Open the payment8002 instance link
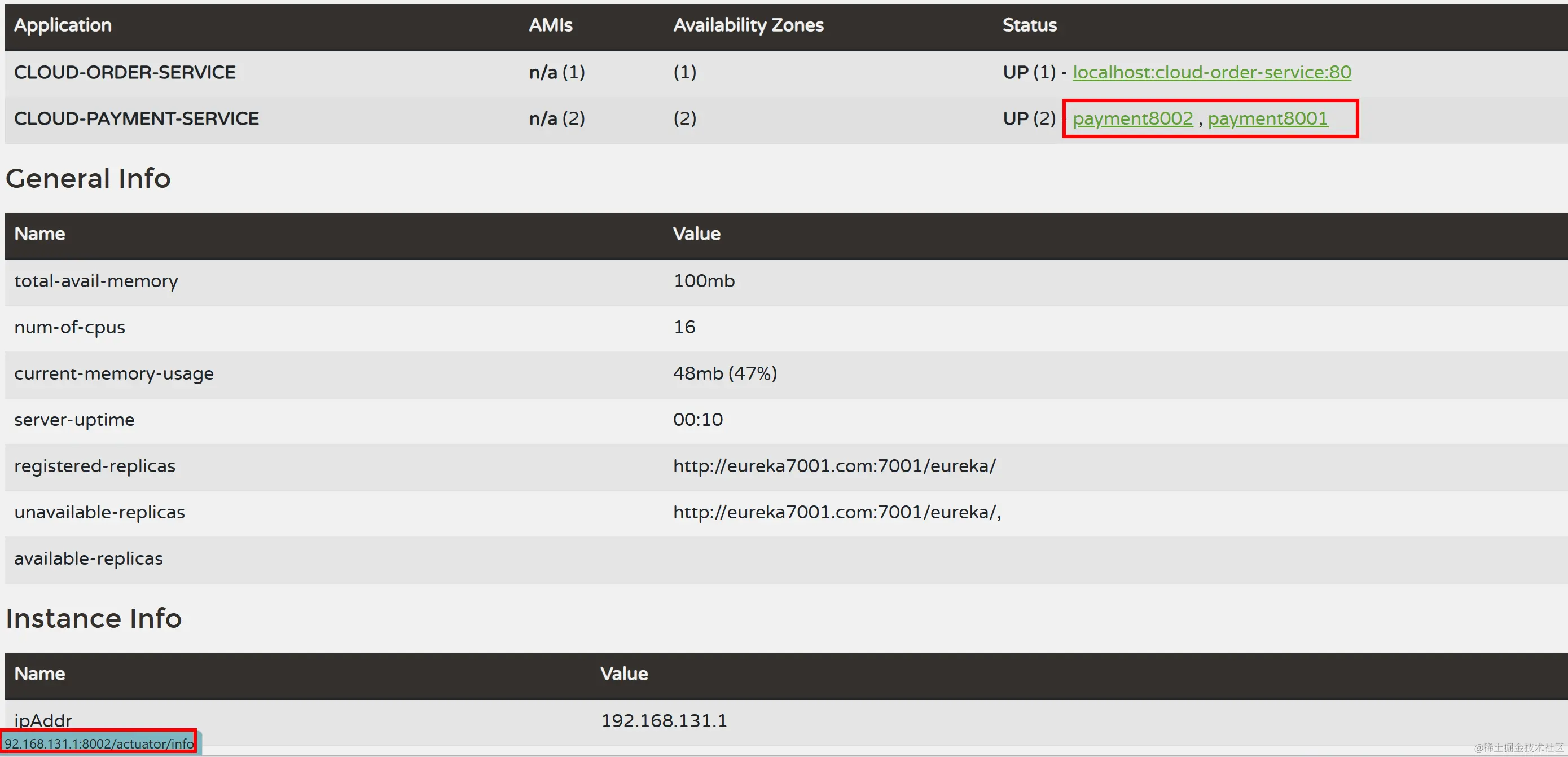 point(1132,118)
